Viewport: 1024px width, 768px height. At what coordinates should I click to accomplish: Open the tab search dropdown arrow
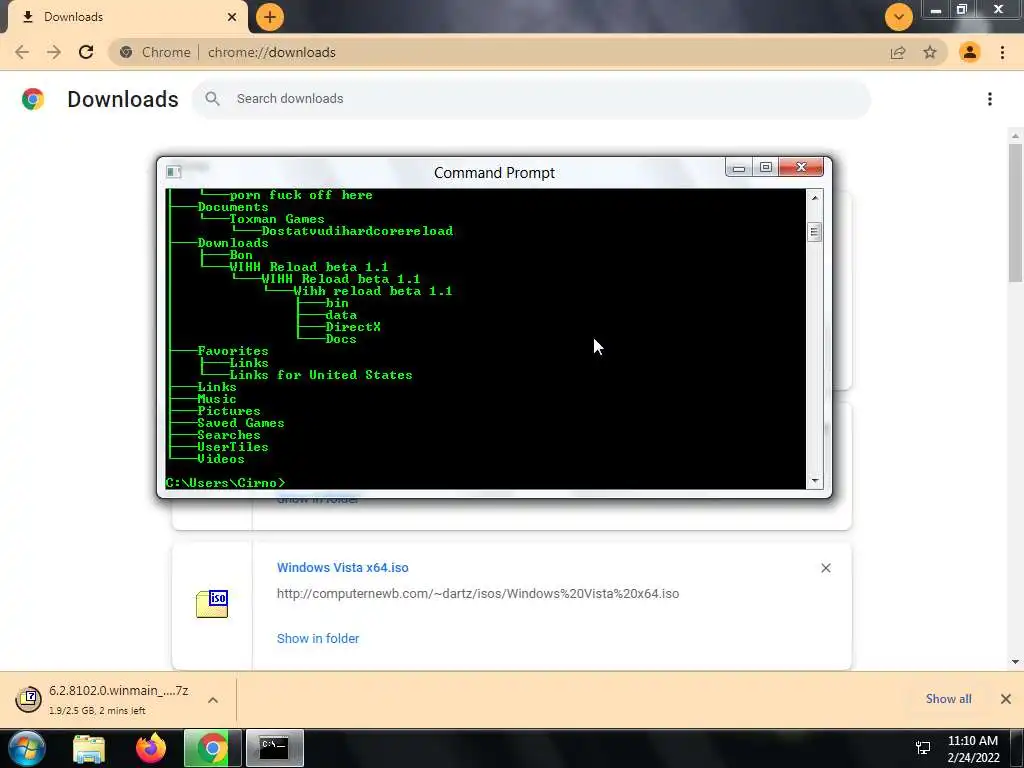point(899,17)
